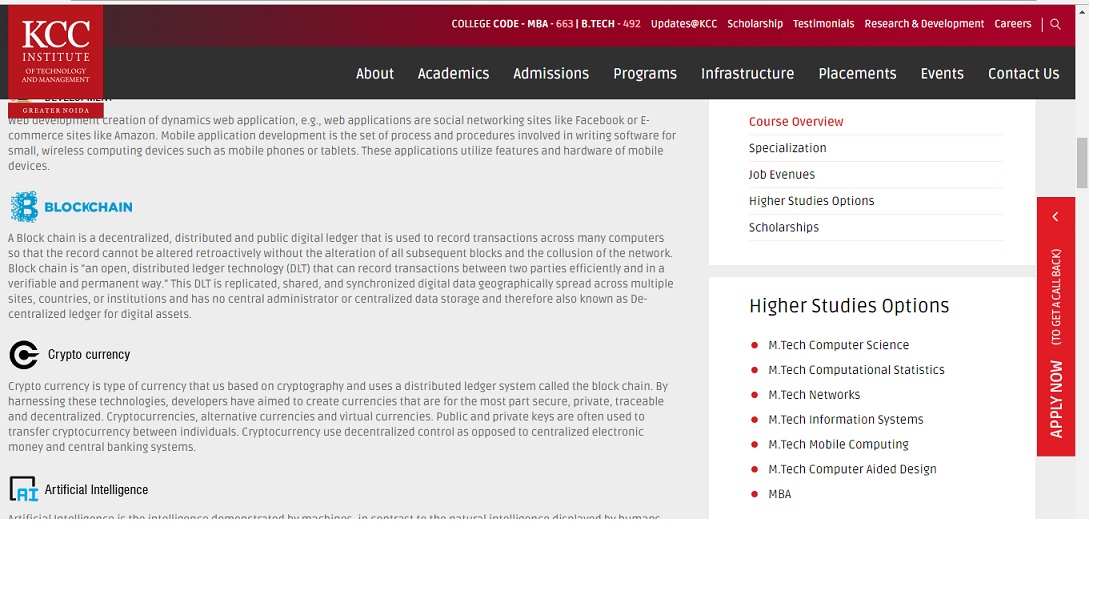
Task: Click M.Tech Mobile Computing list item
Action: pos(839,444)
